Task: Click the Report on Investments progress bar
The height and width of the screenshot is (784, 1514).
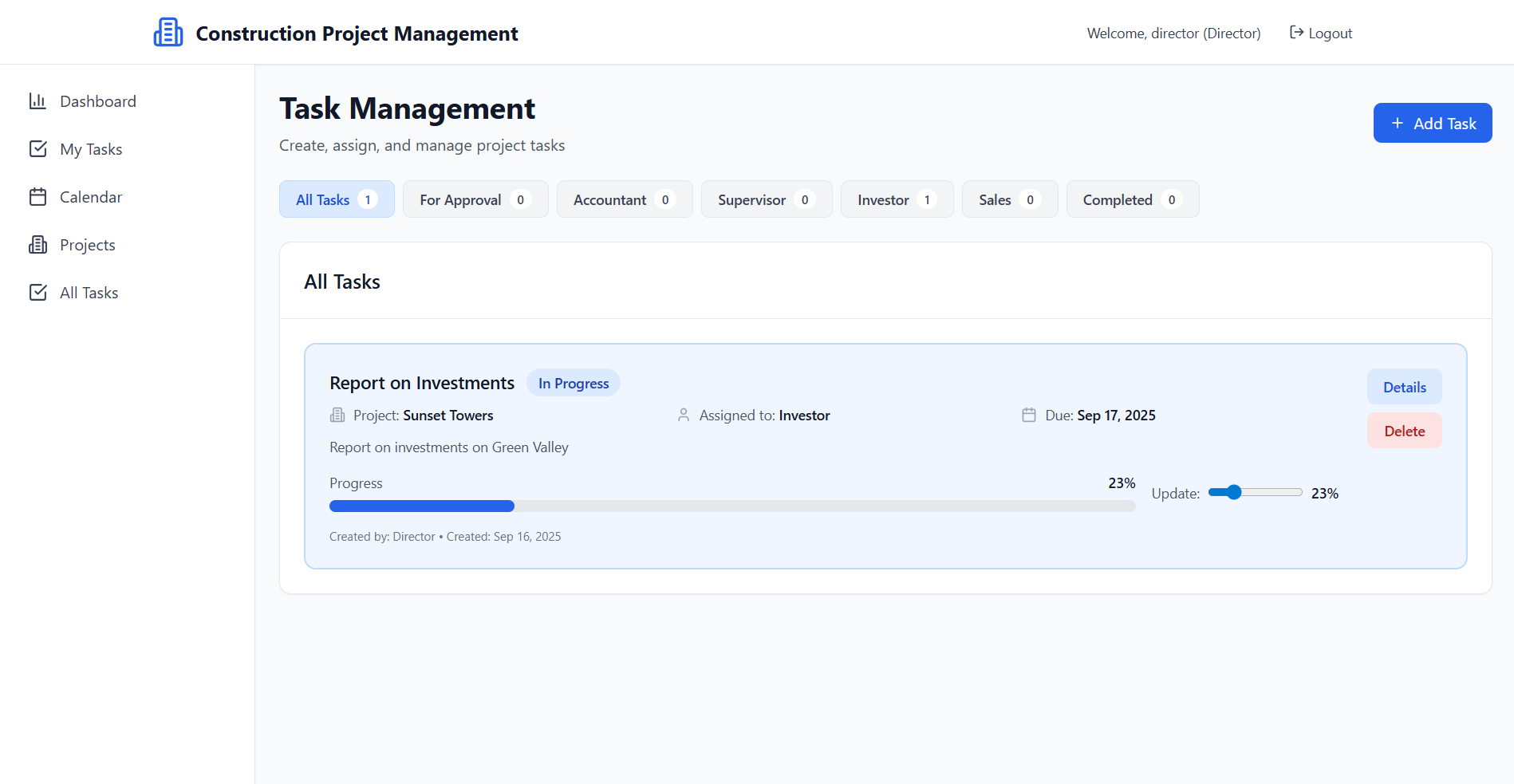Action: [x=731, y=506]
